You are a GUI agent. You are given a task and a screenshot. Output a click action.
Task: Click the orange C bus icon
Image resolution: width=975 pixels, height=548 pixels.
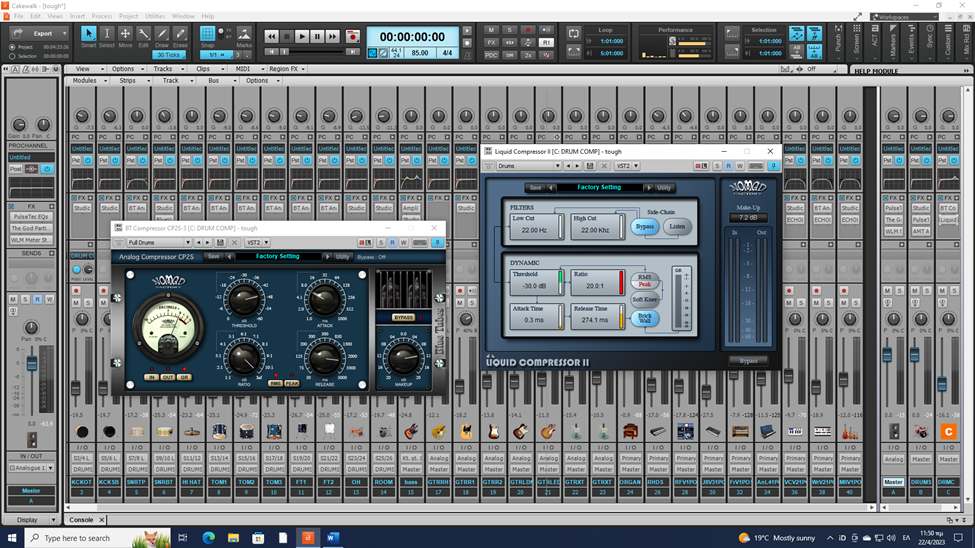tap(948, 432)
